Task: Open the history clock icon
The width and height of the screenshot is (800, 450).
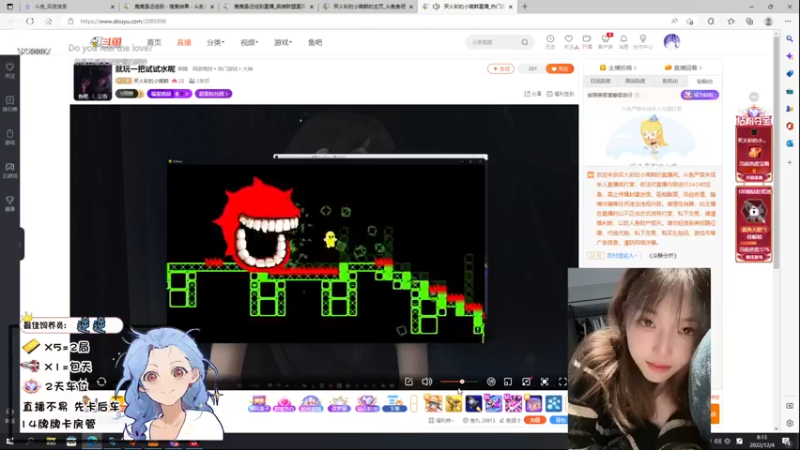Action: point(550,41)
